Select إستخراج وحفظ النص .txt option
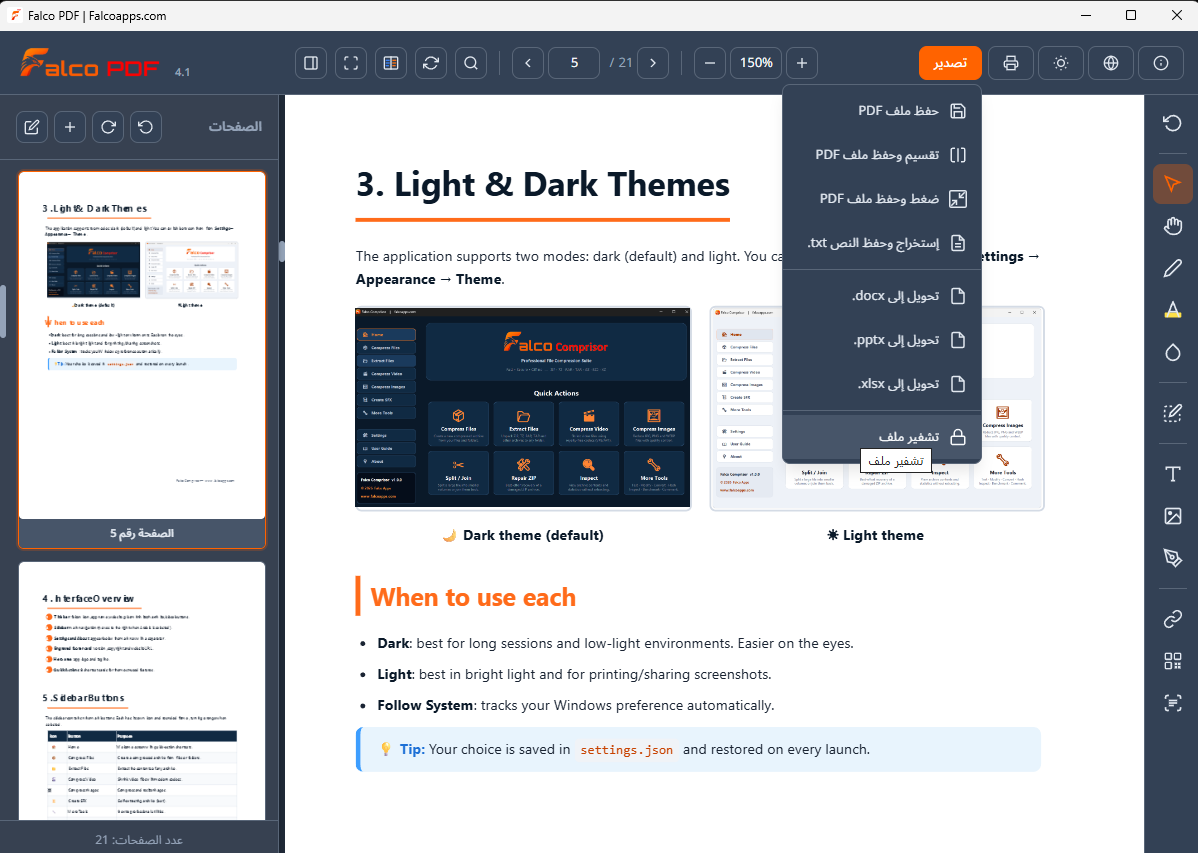Screen dimensions: 1198x853 pyautogui.click(x=882, y=243)
